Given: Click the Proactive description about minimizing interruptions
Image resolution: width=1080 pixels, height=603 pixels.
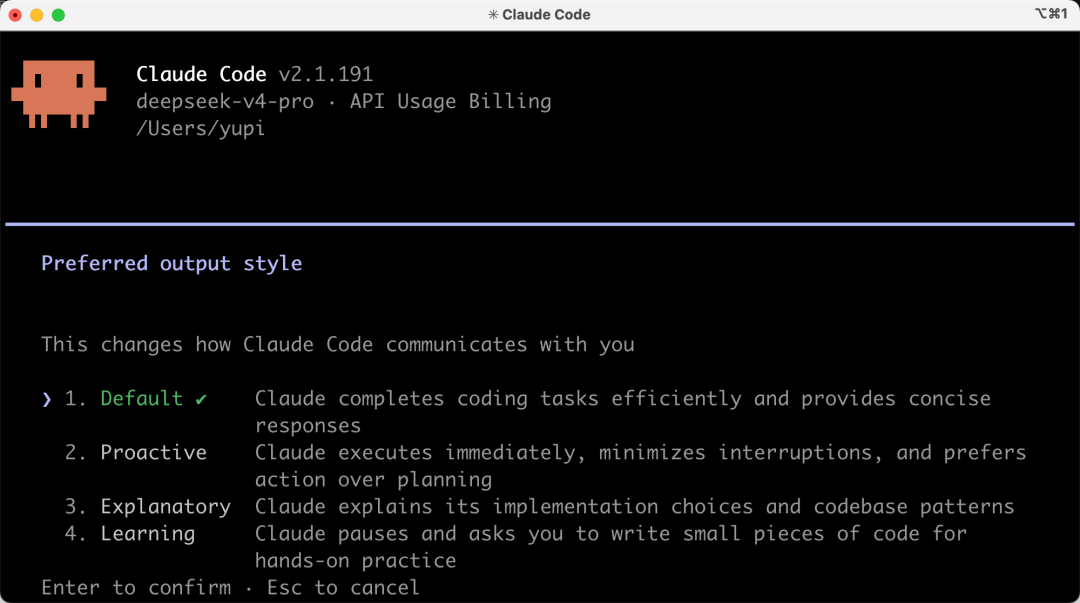Looking at the screenshot, I should (x=640, y=466).
